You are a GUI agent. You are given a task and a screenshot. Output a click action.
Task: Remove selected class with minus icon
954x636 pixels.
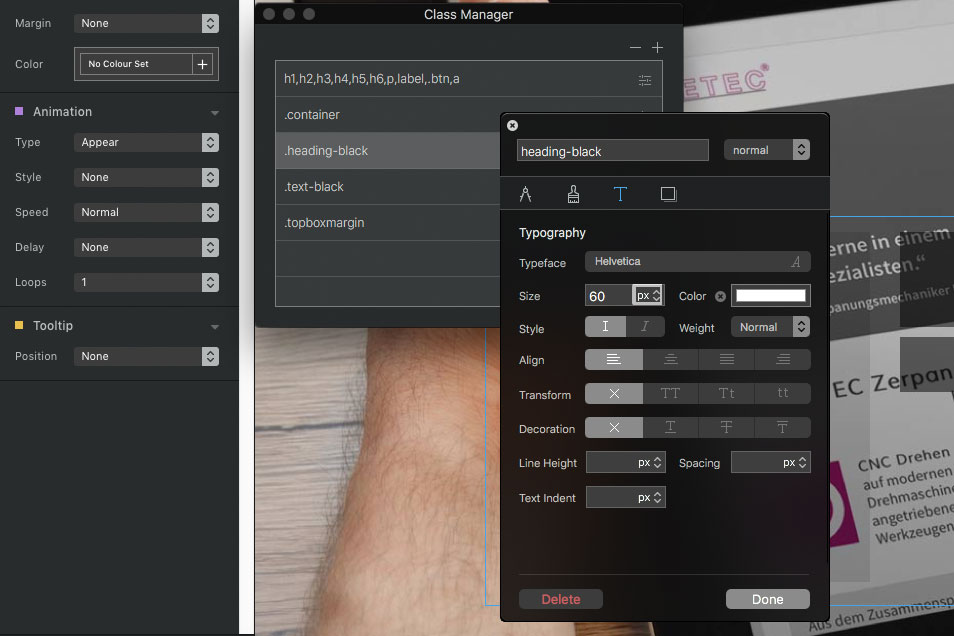635,47
